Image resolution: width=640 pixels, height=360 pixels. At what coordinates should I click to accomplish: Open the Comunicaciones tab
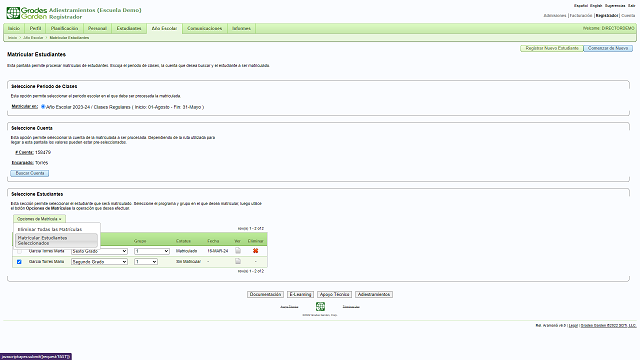coord(204,28)
